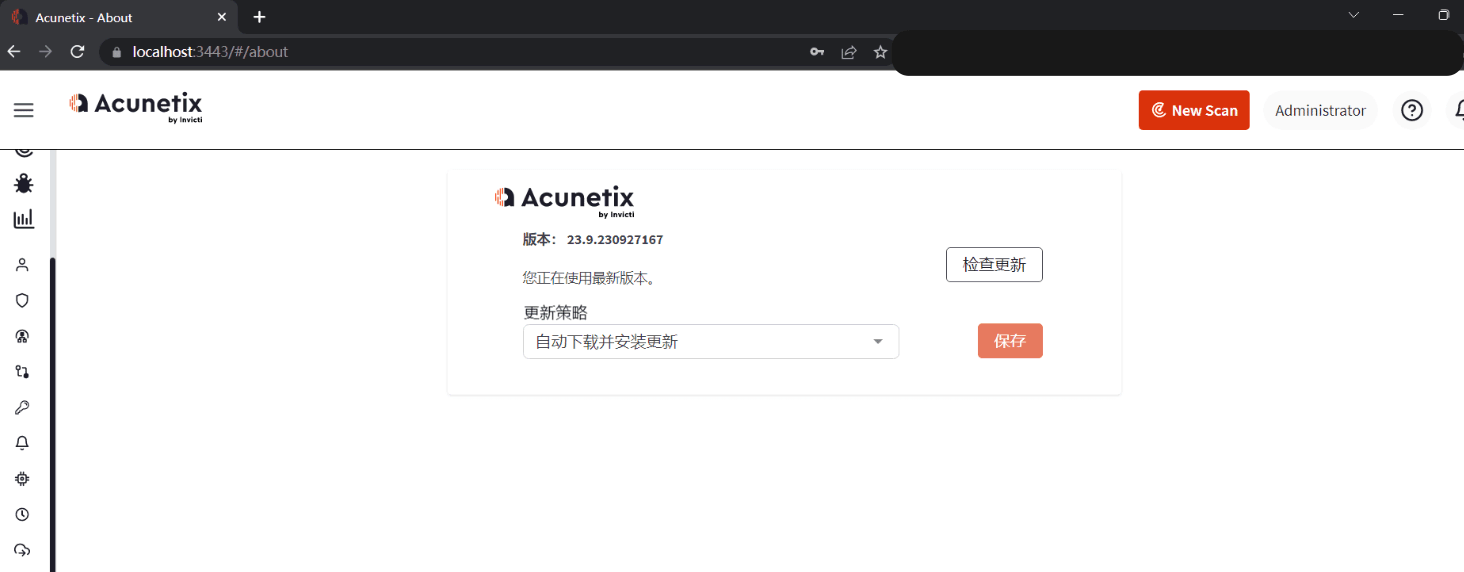Click the 检查更新 button
This screenshot has width=1464, height=572.
point(994,265)
